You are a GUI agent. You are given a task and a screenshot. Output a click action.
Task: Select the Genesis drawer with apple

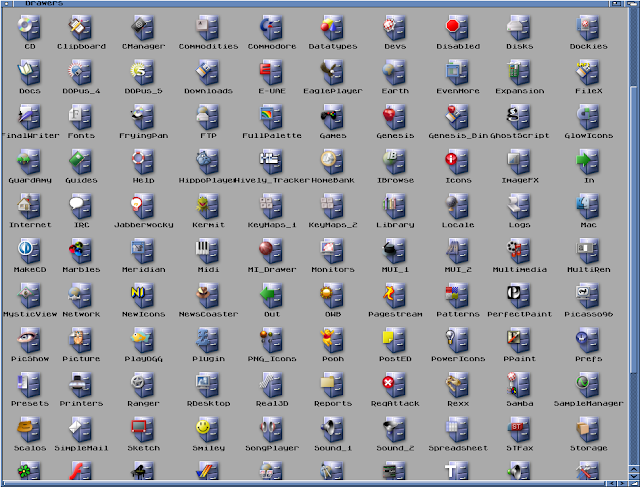(395, 117)
